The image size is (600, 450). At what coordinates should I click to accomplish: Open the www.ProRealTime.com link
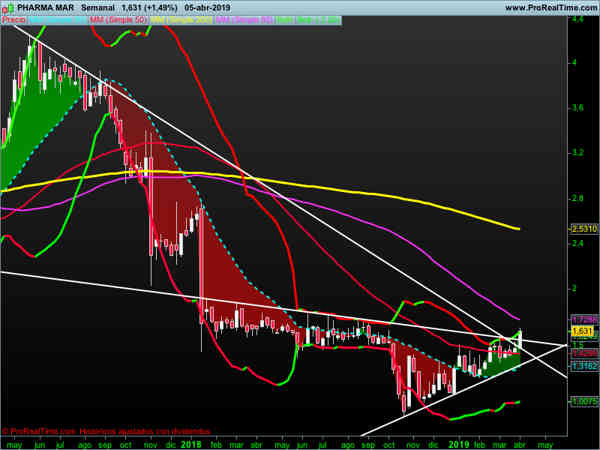tap(552, 8)
